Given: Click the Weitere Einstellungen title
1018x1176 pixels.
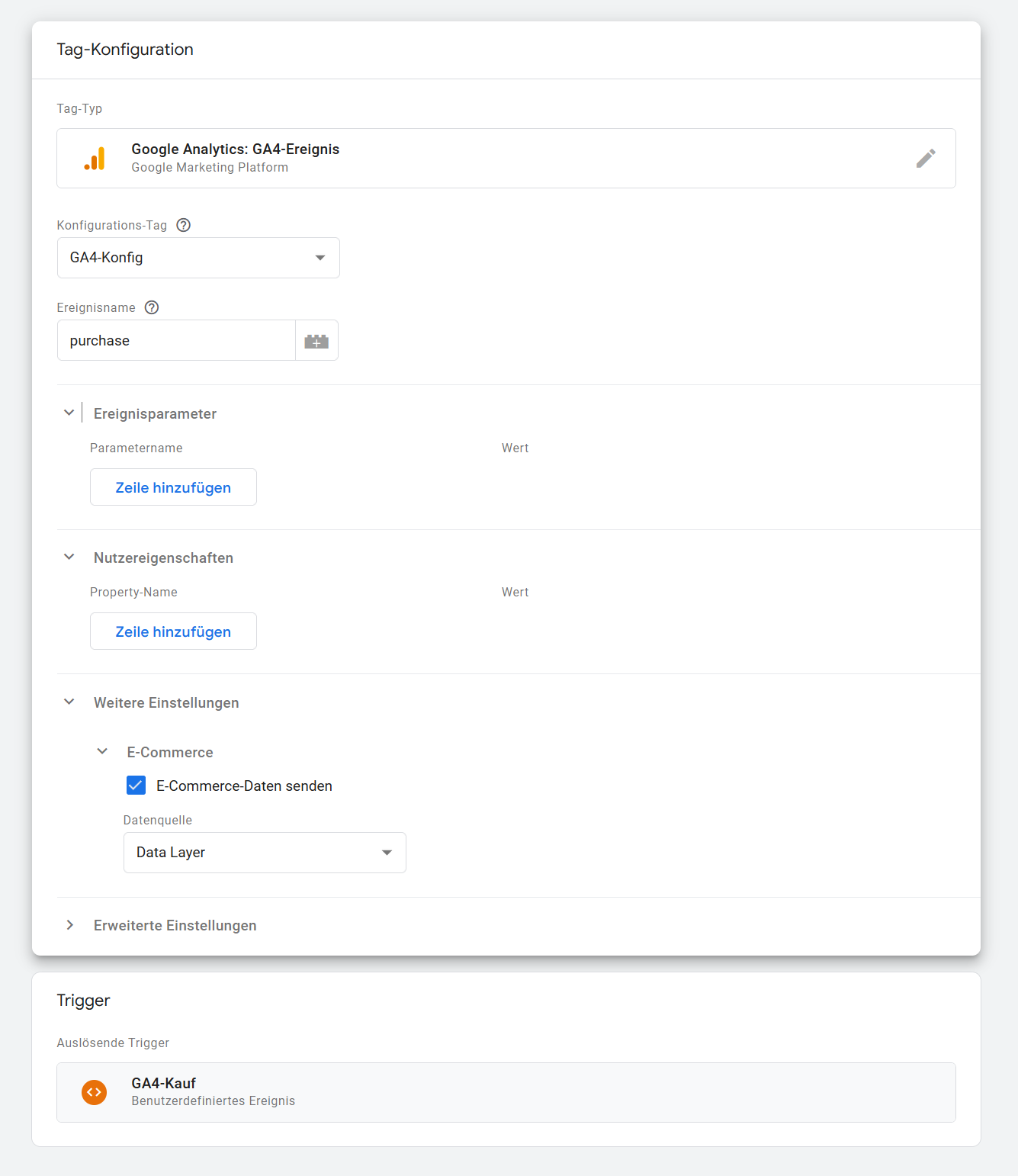Looking at the screenshot, I should click(x=166, y=702).
